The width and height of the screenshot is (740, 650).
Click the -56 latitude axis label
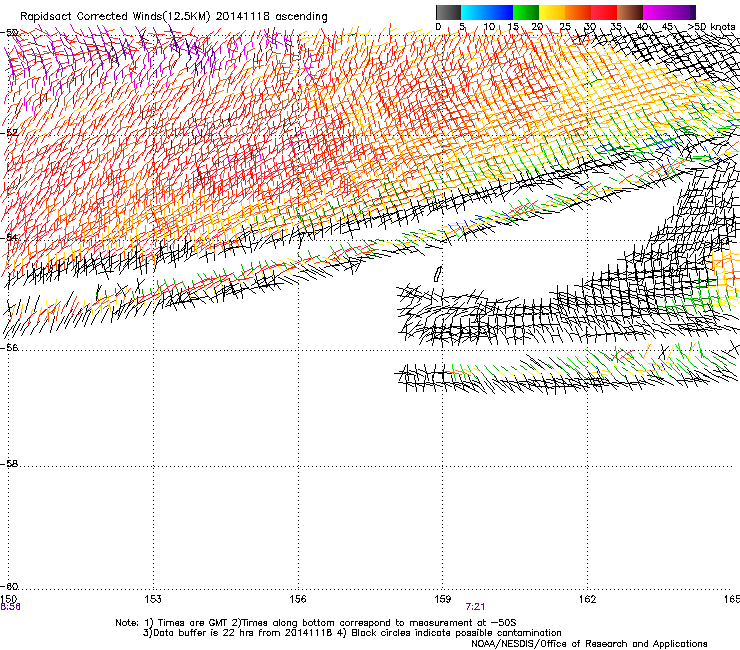[9, 347]
